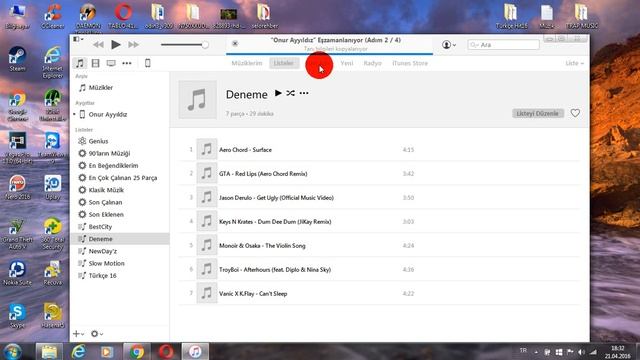Click Listeyi Düzenle button

[538, 113]
